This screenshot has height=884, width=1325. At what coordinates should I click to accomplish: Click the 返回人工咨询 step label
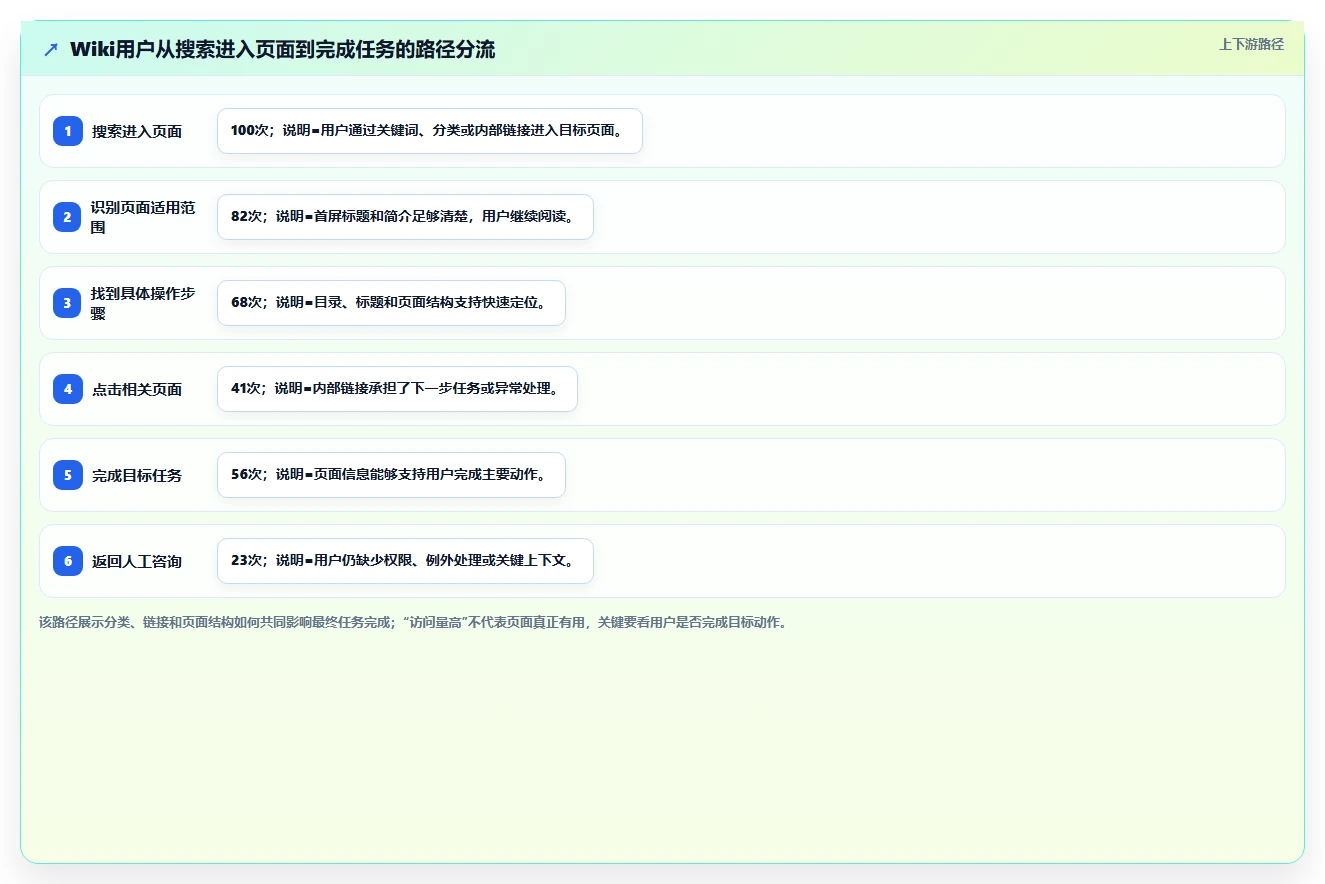(137, 561)
